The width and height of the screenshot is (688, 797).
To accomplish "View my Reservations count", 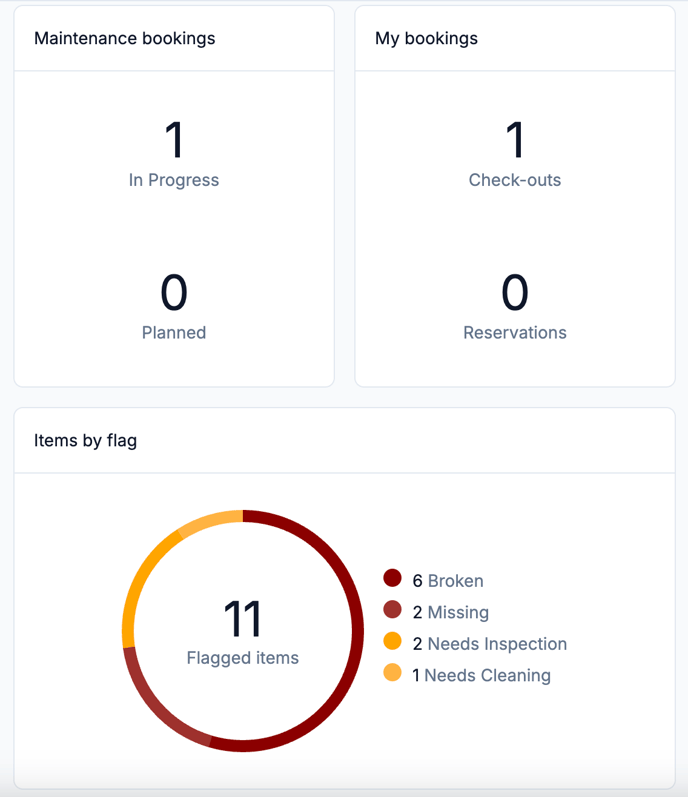I will click(x=515, y=306).
